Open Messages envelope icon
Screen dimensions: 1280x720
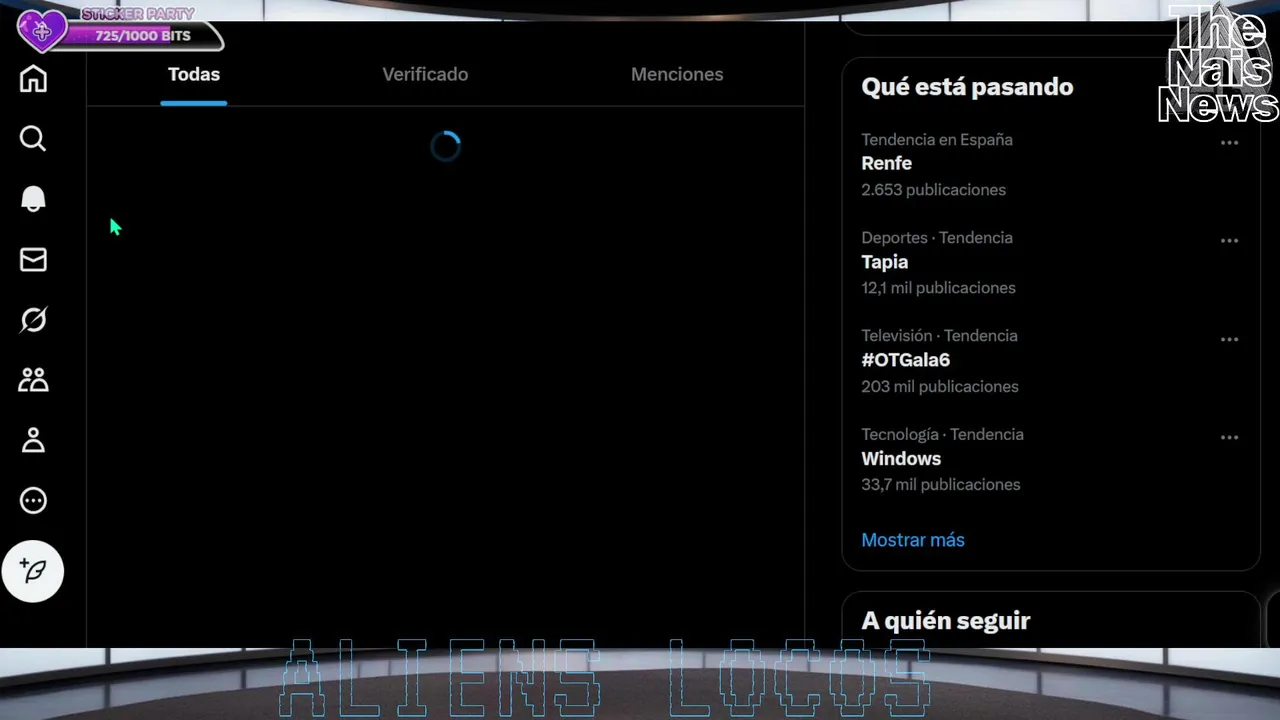(33, 260)
